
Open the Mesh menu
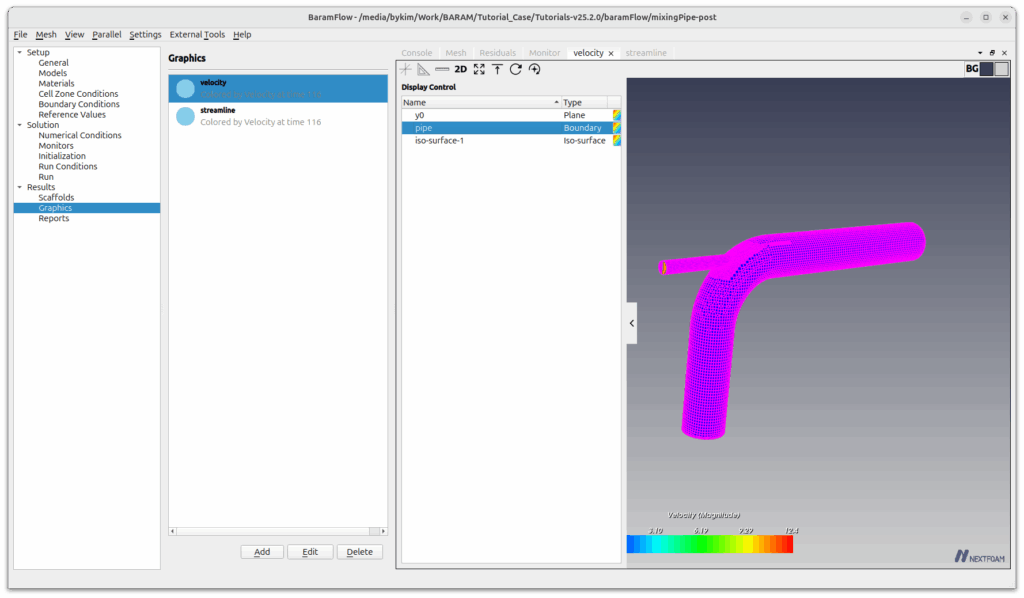click(46, 35)
